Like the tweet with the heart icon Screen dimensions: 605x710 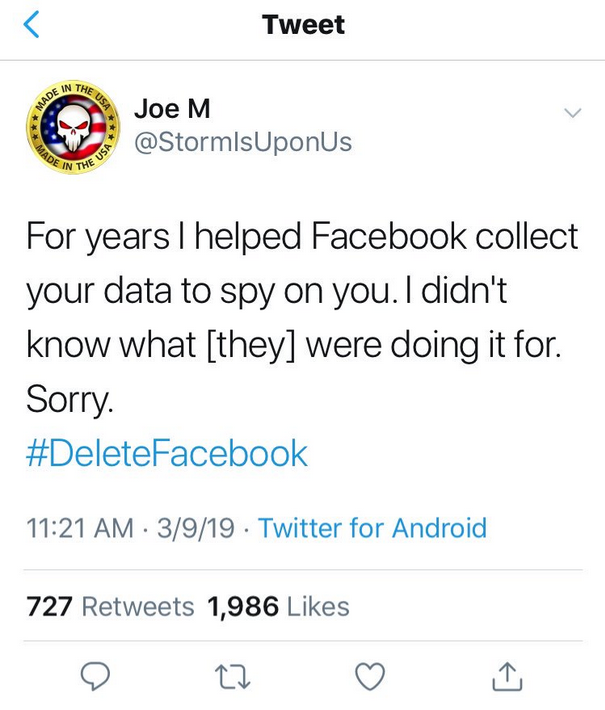[x=371, y=677]
